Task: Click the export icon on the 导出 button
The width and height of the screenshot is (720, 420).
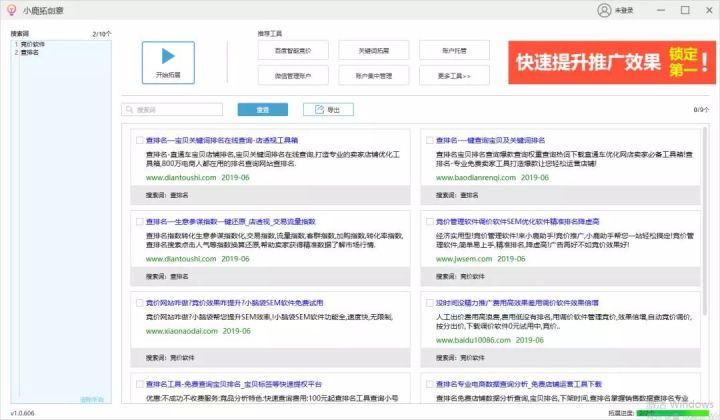Action: click(x=319, y=109)
